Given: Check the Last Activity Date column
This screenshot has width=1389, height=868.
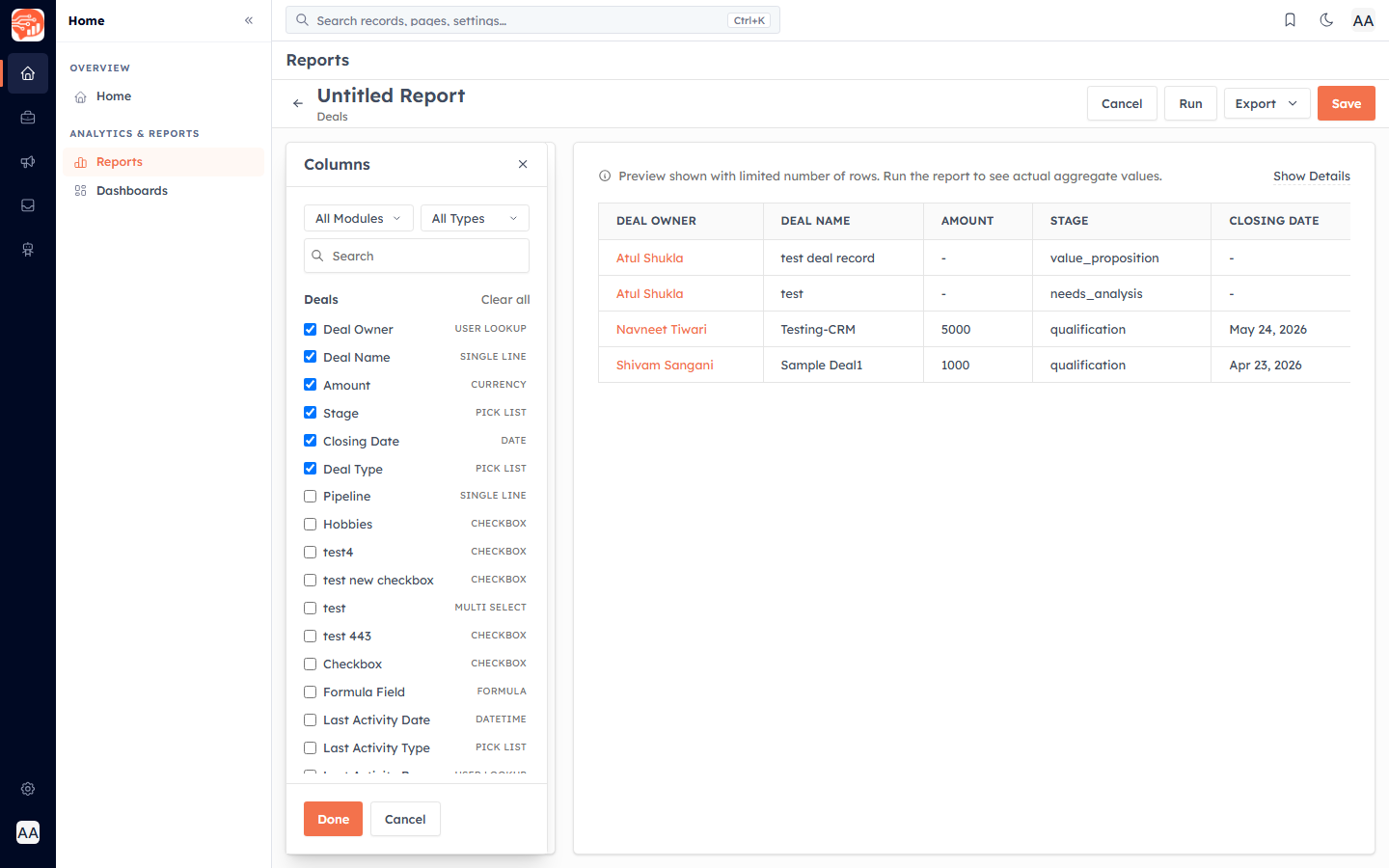Looking at the screenshot, I should [x=310, y=720].
